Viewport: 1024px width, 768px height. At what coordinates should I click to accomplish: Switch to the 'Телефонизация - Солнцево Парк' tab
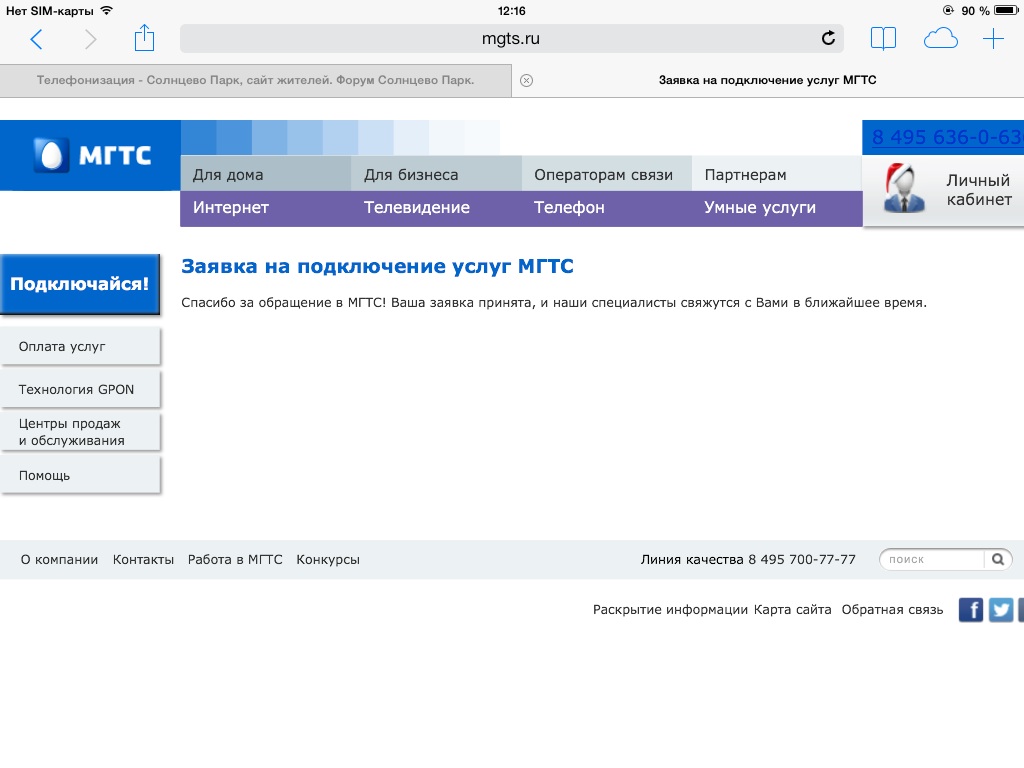point(255,80)
